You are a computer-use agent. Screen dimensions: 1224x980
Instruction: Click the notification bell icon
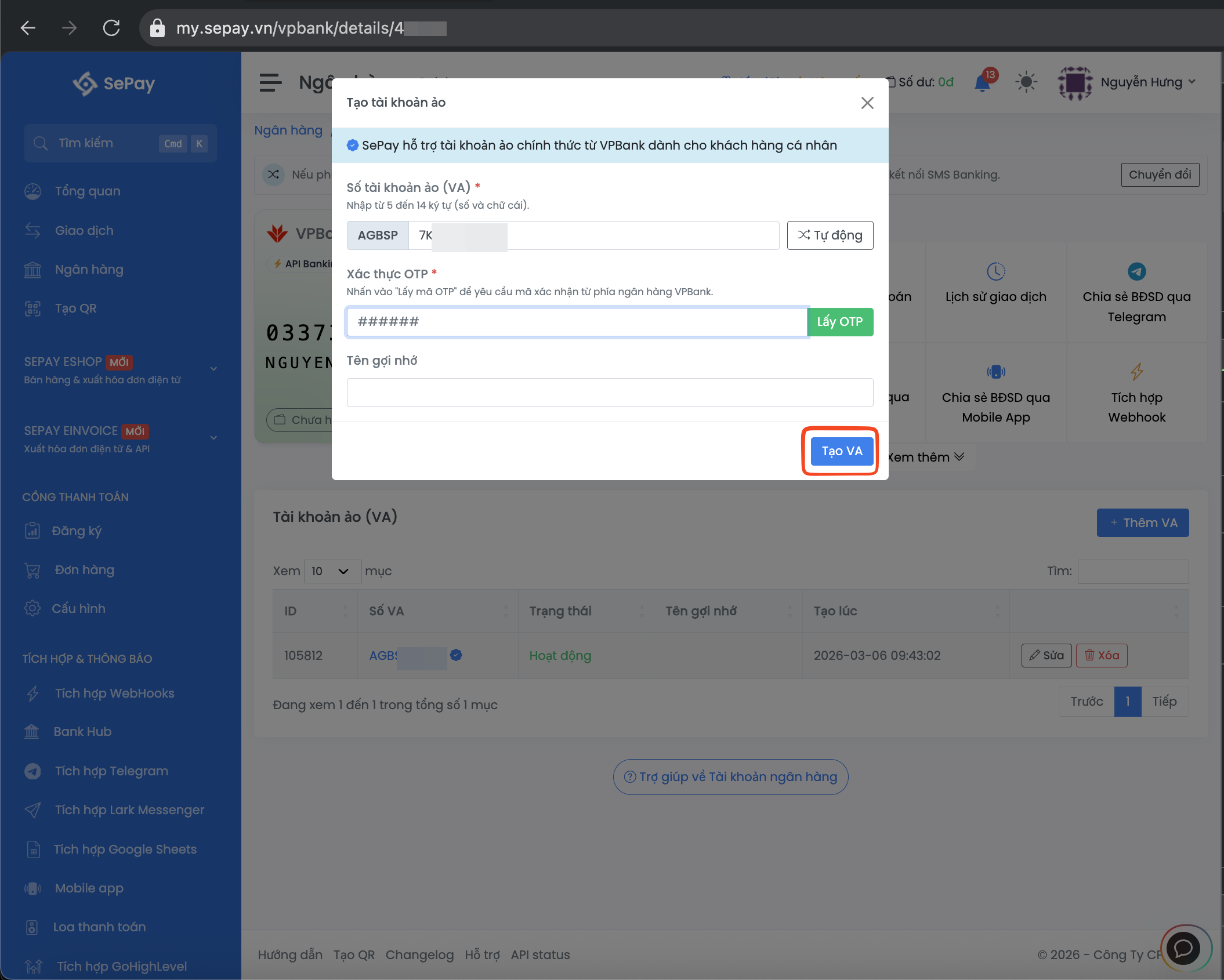(982, 83)
